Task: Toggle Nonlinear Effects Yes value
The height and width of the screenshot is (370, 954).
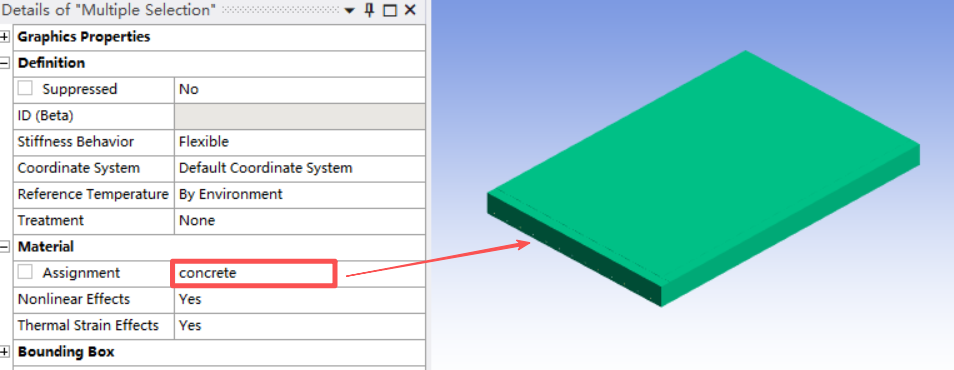Action: (x=300, y=299)
